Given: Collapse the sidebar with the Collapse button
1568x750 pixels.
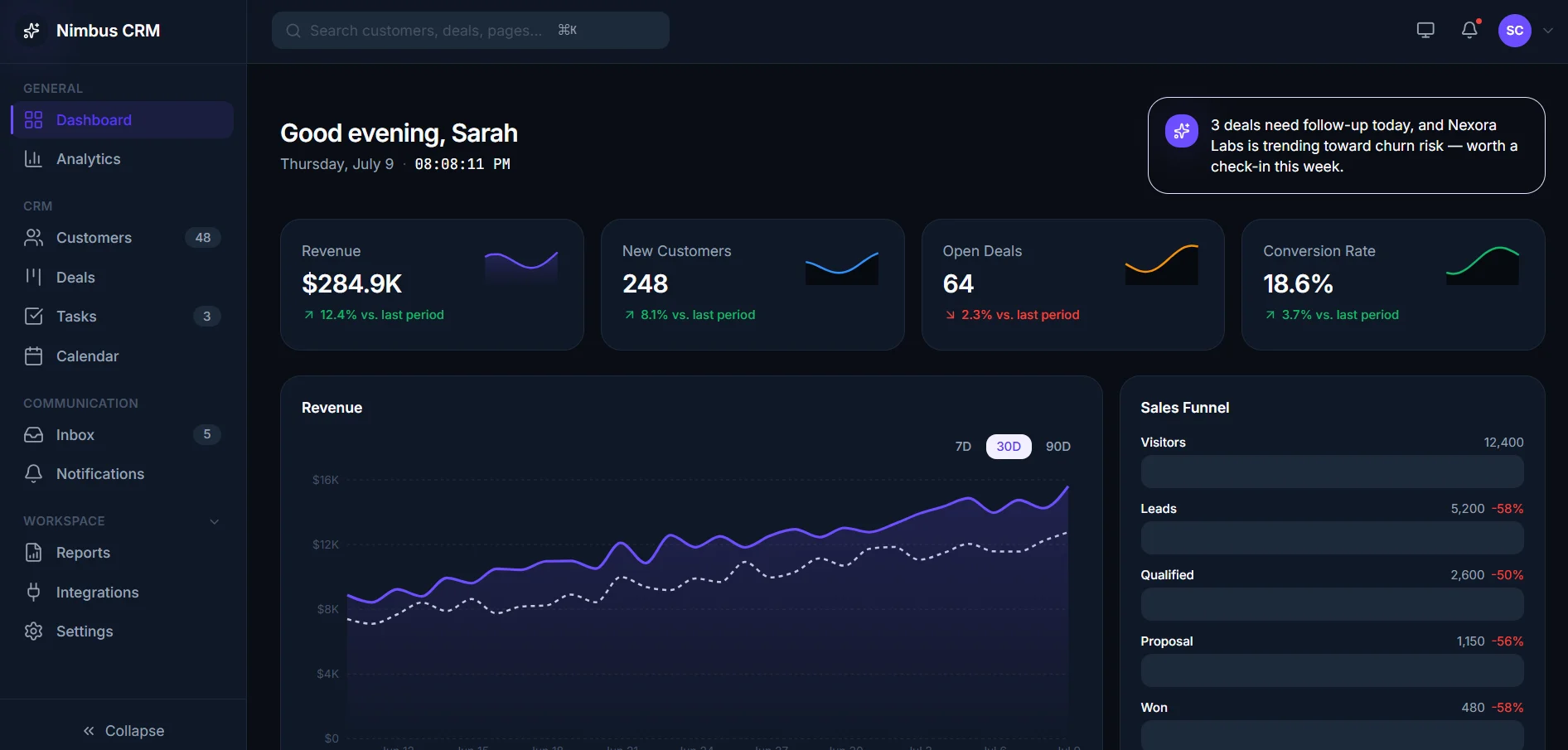Looking at the screenshot, I should coord(123,730).
